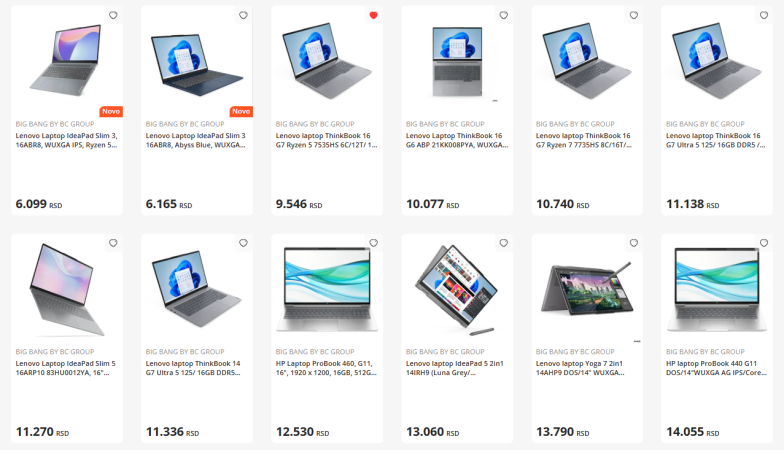Favorite the IdeaPad Slim 5 16ARP10 laptop
This screenshot has height=450, width=784.
point(113,242)
